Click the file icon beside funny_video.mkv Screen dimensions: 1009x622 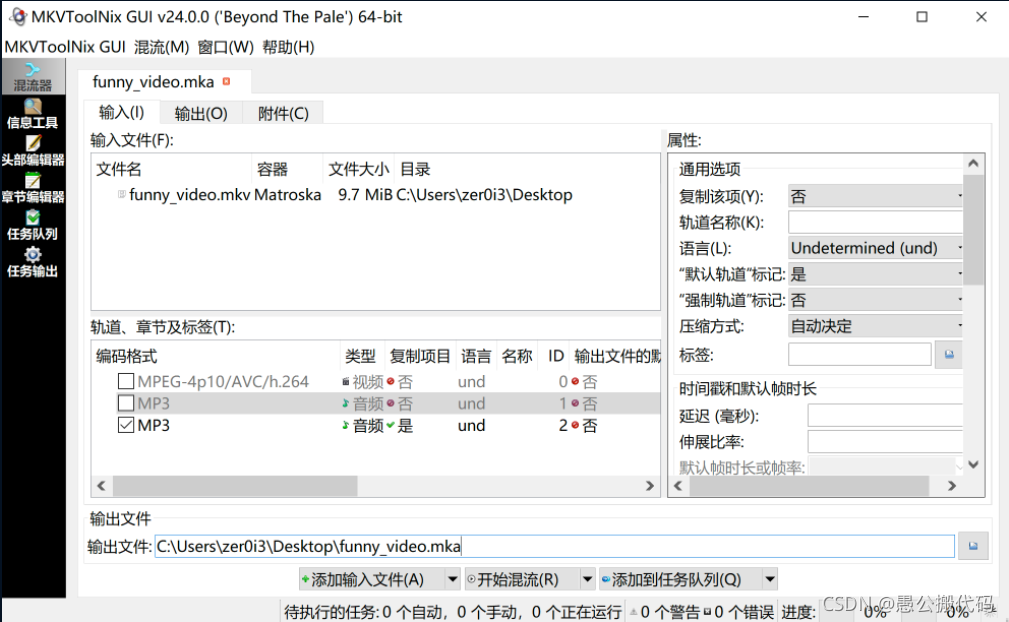click(121, 194)
